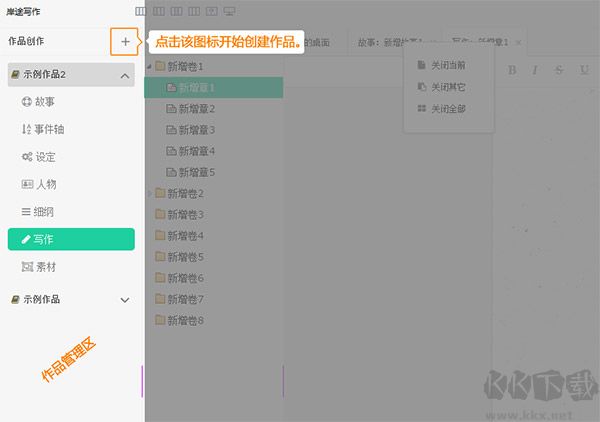Image resolution: width=600 pixels, height=422 pixels.
Task: Open the 事件轴 timeline section
Action: pyautogui.click(x=43, y=129)
